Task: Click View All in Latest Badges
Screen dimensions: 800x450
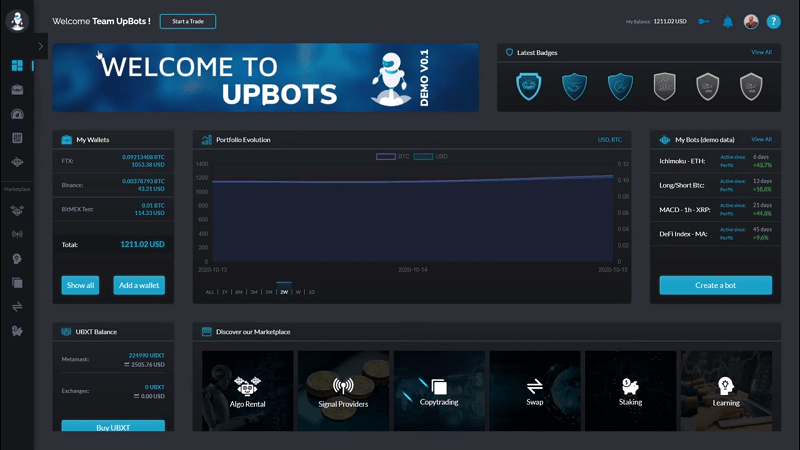Action: coord(761,52)
